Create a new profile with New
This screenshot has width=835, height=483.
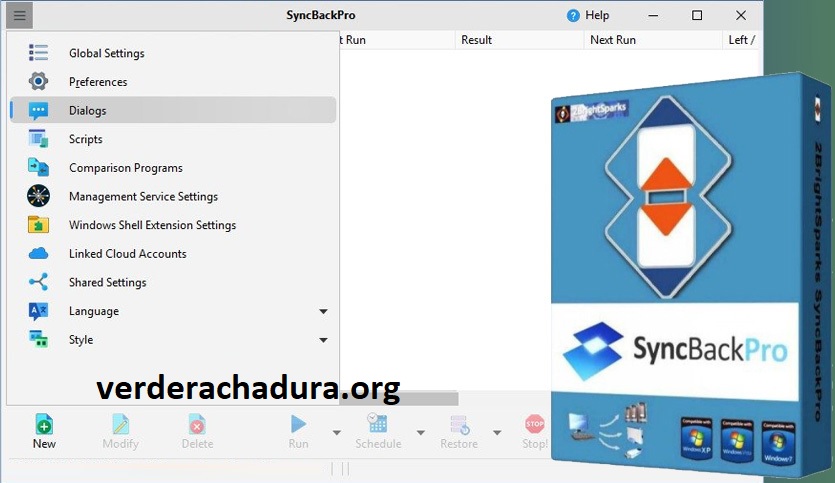44,432
